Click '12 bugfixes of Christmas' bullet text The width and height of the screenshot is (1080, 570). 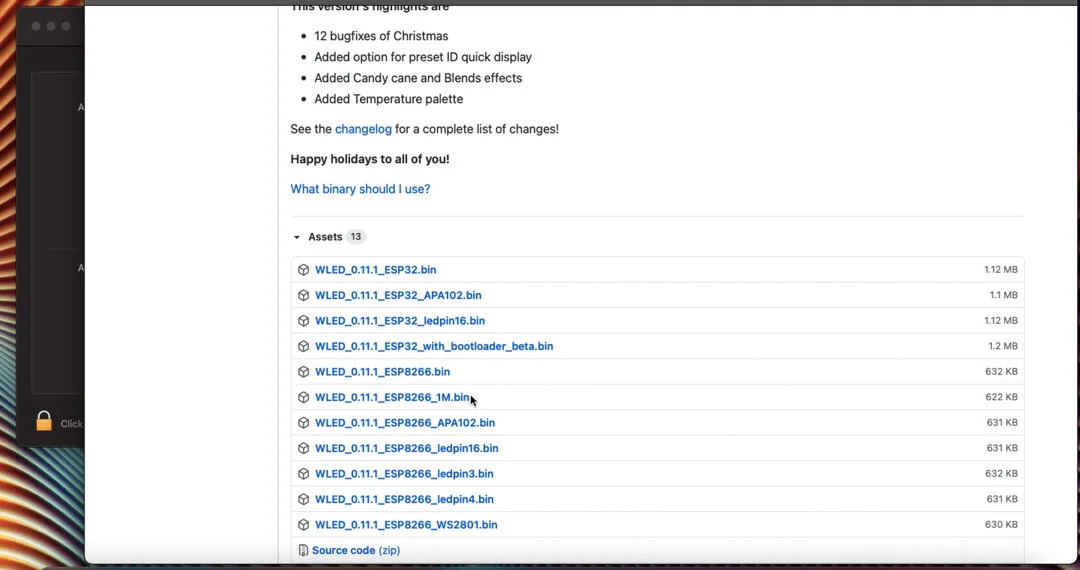[381, 36]
